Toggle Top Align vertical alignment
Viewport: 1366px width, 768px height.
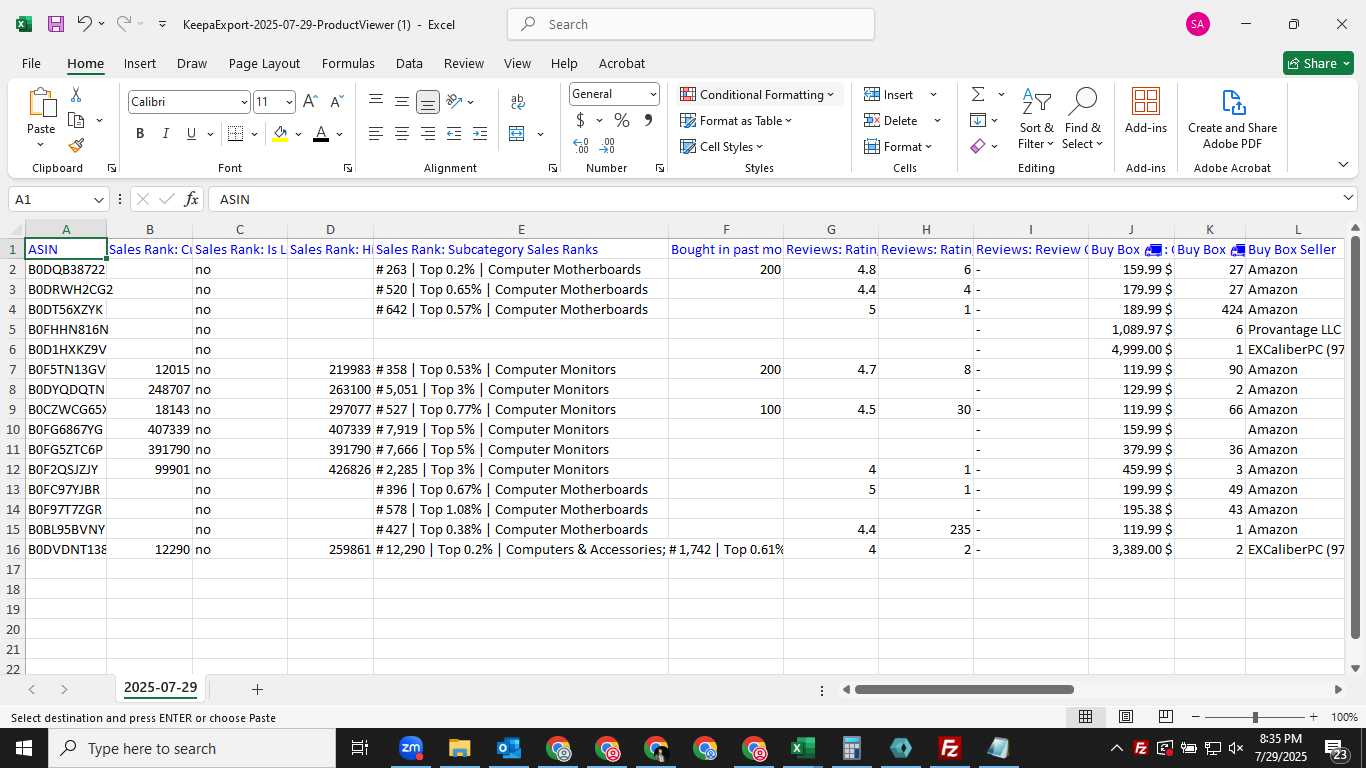click(x=376, y=101)
